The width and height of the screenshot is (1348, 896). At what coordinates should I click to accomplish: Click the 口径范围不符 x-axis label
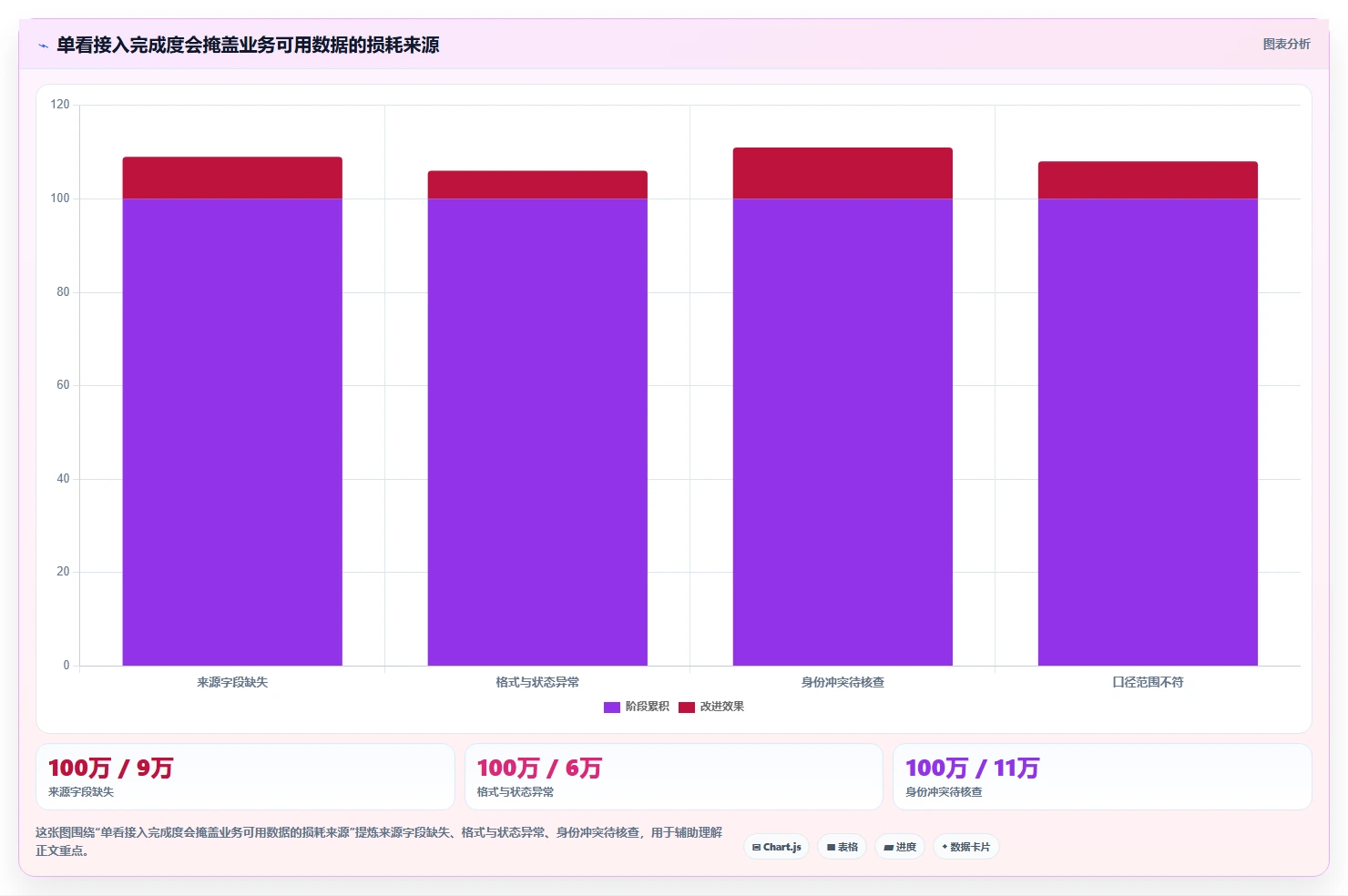1148,682
